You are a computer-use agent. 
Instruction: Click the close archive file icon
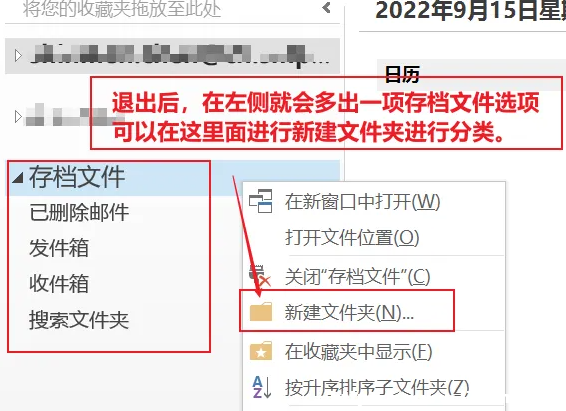[260, 276]
